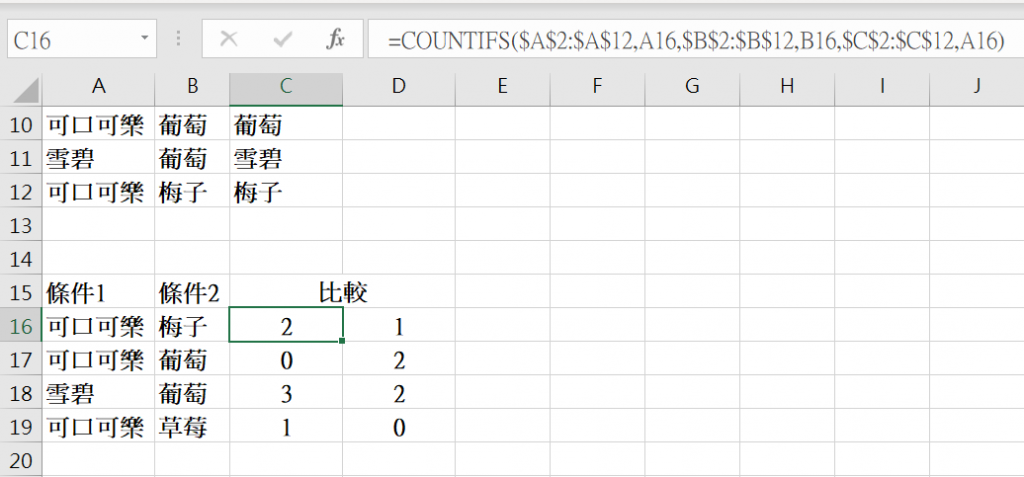Click cell A18 containing 雪碧

coord(99,393)
